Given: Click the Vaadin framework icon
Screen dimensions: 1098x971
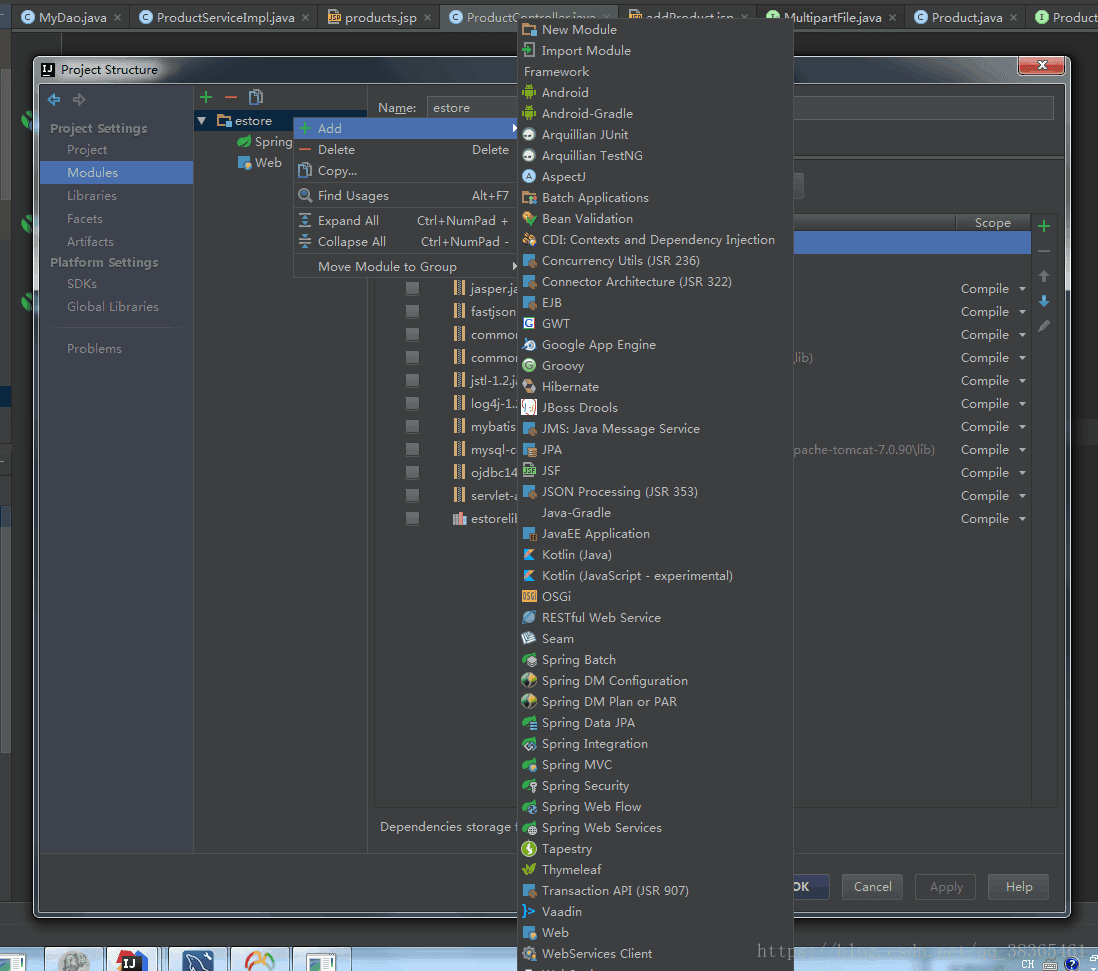Looking at the screenshot, I should (529, 911).
